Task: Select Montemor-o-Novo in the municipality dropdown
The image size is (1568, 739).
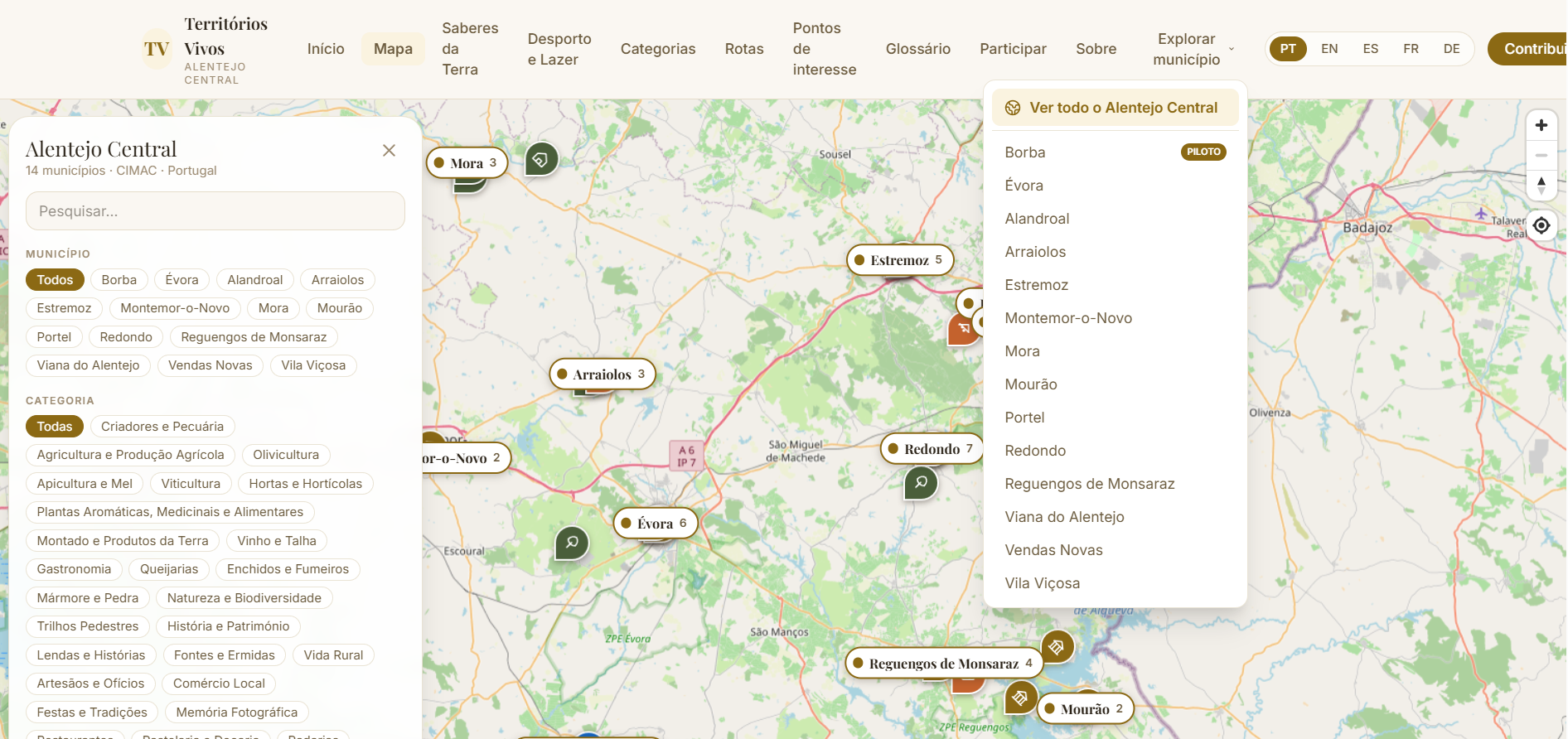Action: point(1115,318)
